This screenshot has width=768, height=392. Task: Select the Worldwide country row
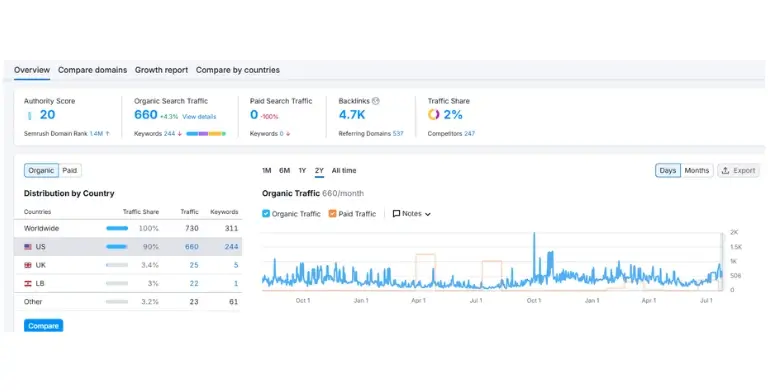point(128,228)
